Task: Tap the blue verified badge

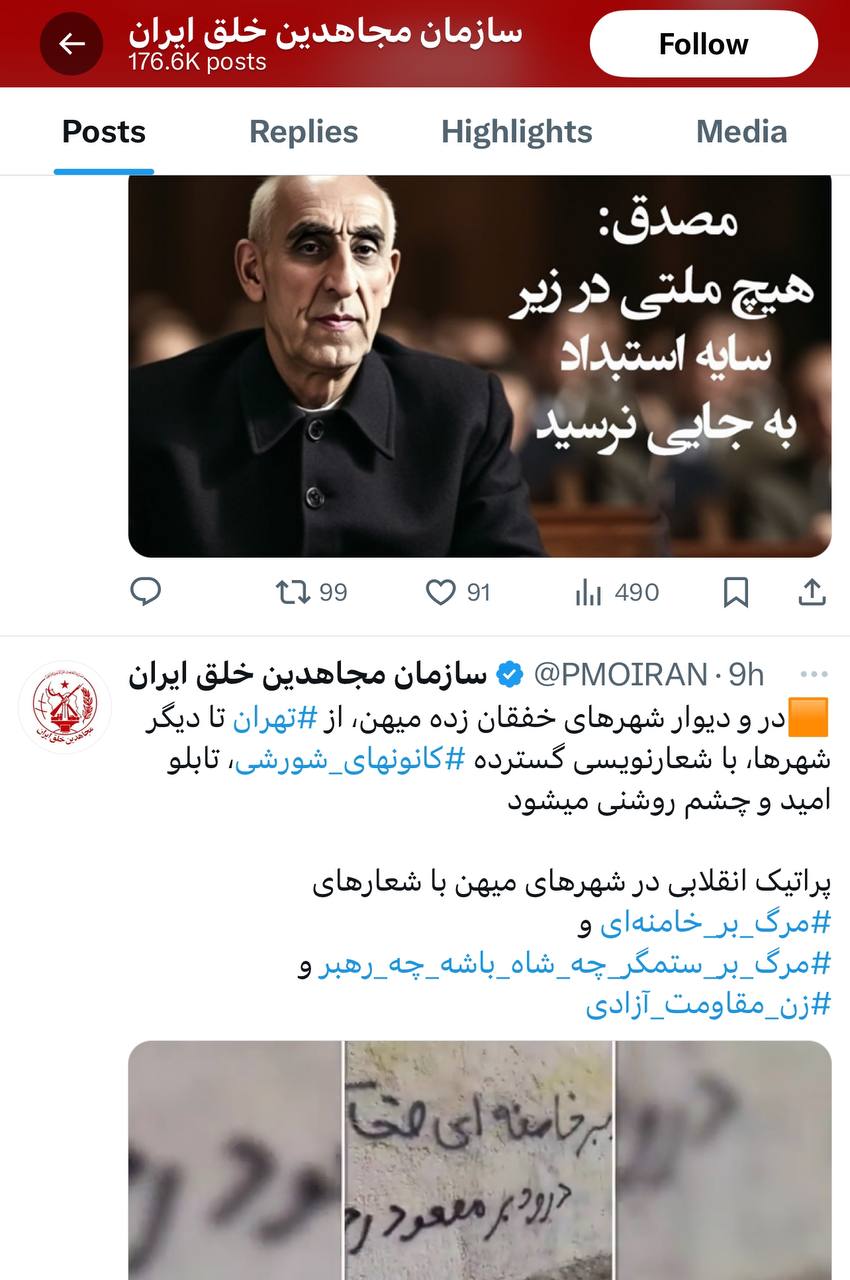Action: (x=510, y=675)
